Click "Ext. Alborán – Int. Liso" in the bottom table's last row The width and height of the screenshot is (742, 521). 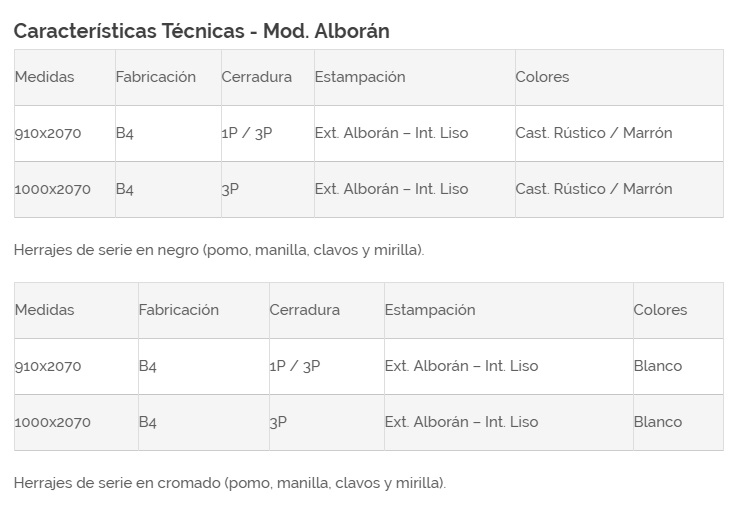tap(461, 422)
